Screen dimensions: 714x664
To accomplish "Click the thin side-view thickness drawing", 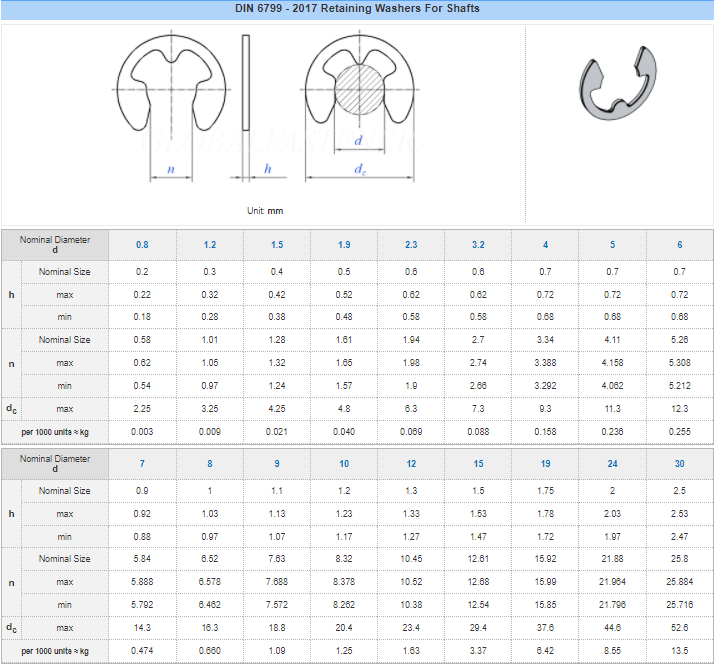I will pyautogui.click(x=245, y=83).
